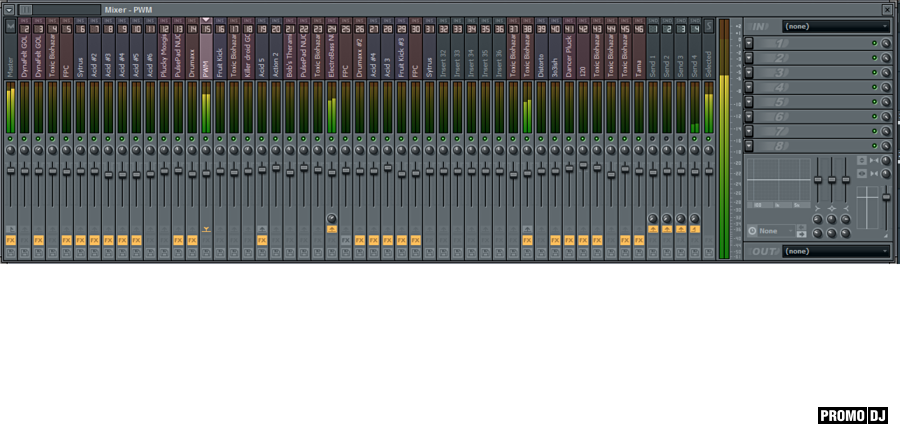900x440 pixels.
Task: Click the mix level knob of effect slot 1
Action: (886, 44)
